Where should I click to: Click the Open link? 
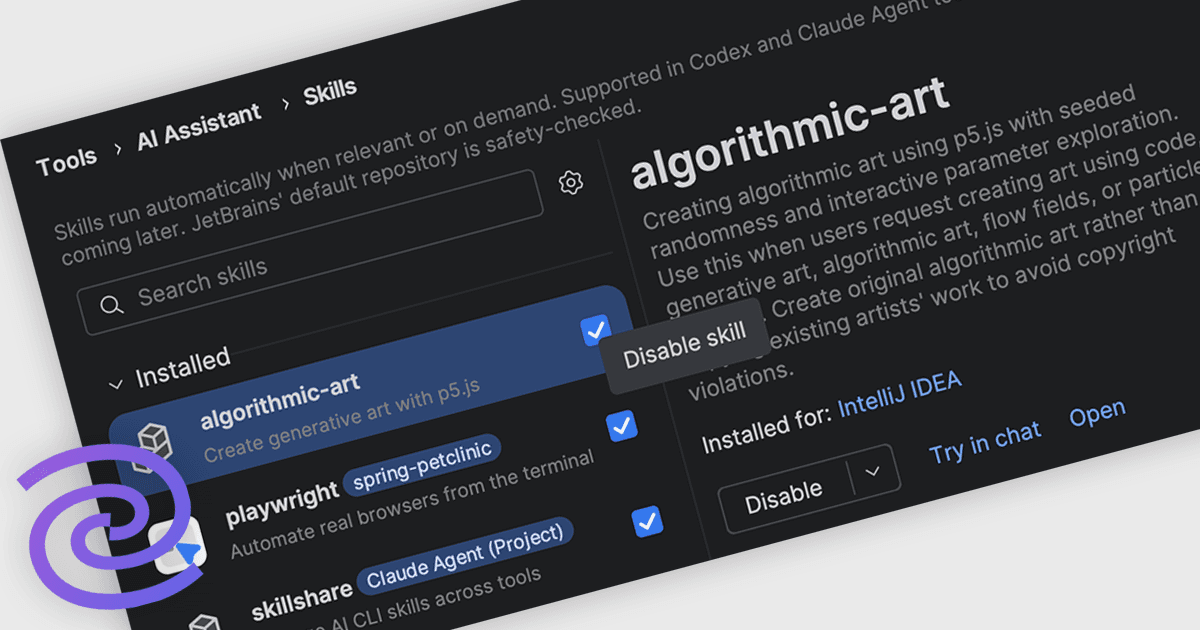click(x=1097, y=413)
